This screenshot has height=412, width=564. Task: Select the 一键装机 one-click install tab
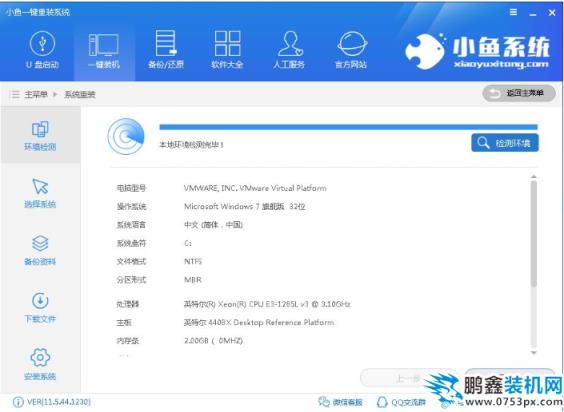[x=104, y=50]
